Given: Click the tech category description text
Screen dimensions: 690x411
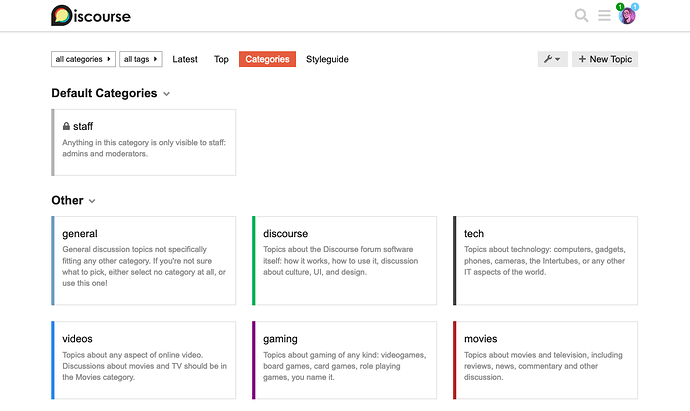Looking at the screenshot, I should (544, 261).
